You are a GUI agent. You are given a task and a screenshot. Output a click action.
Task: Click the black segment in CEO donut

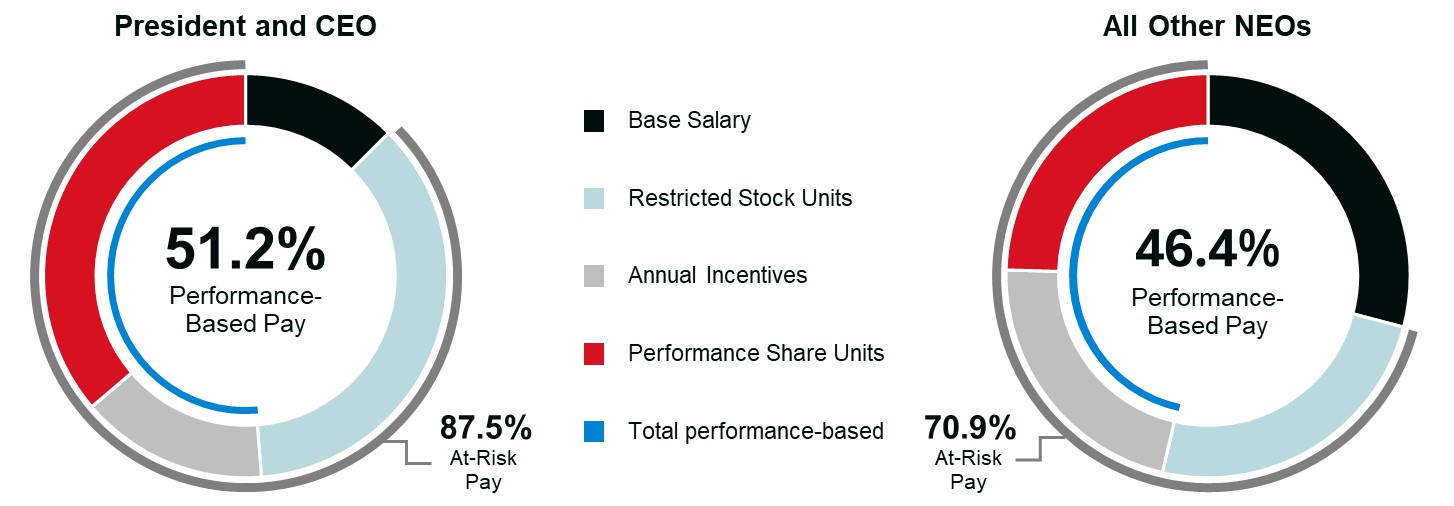(305, 112)
